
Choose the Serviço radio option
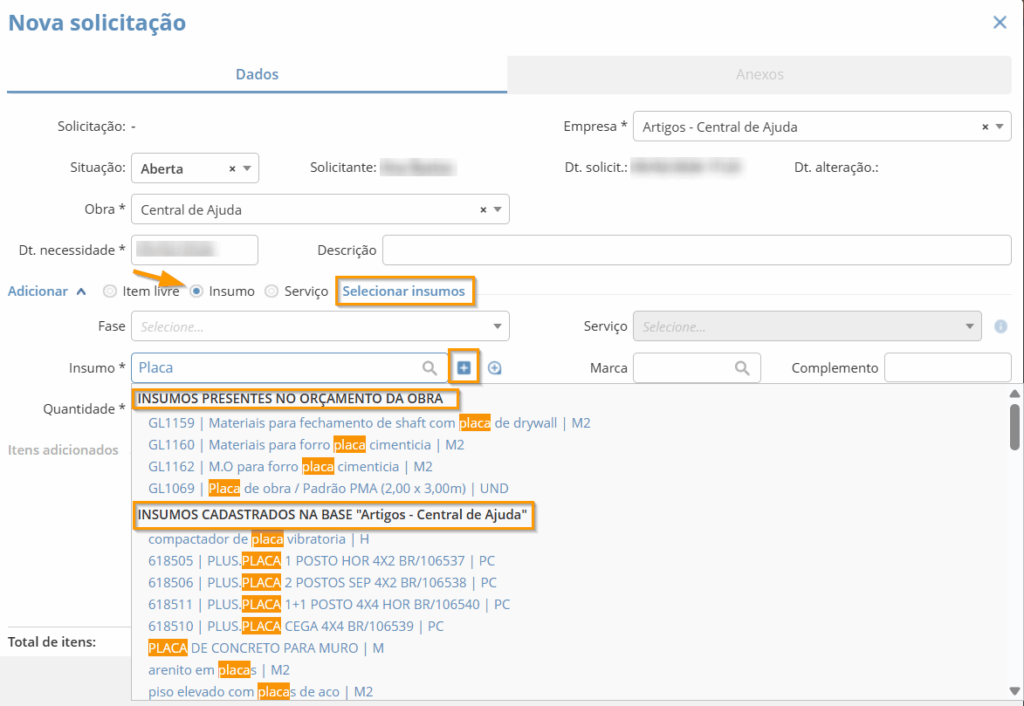click(x=272, y=291)
